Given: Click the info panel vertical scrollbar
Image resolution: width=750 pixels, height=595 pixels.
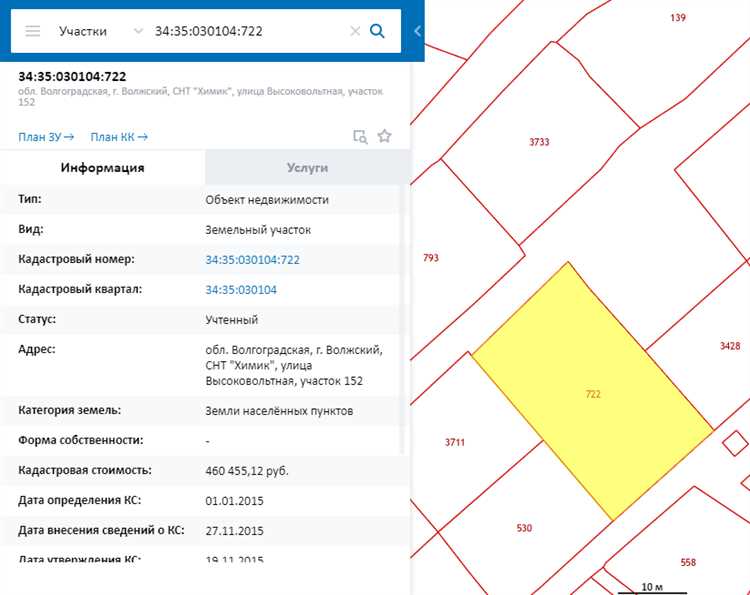Looking at the screenshot, I should [405, 300].
